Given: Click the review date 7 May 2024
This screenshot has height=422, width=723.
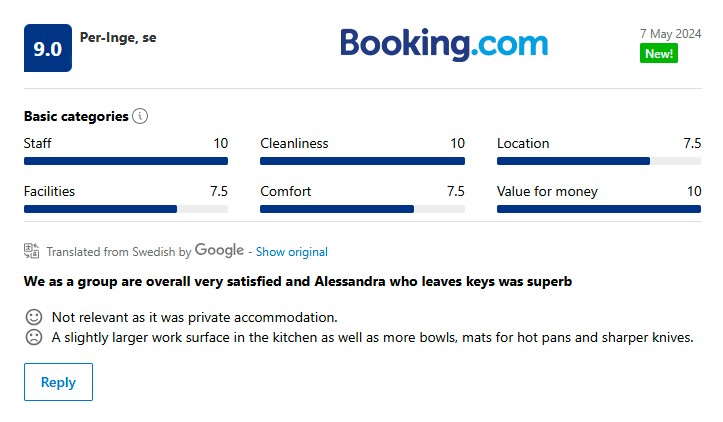Looking at the screenshot, I should pos(670,34).
